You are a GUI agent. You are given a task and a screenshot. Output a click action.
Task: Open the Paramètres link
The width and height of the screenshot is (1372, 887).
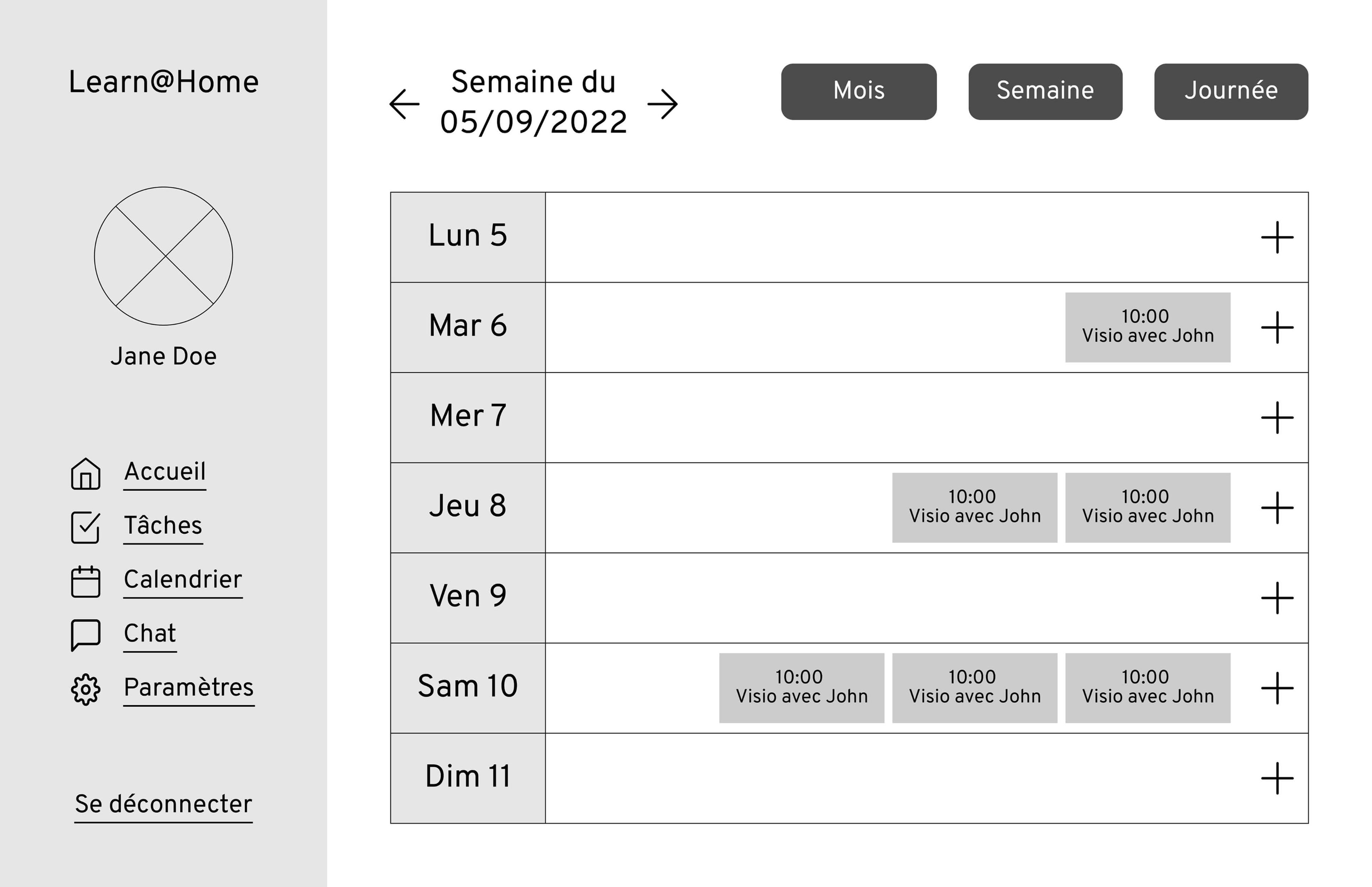tap(188, 687)
